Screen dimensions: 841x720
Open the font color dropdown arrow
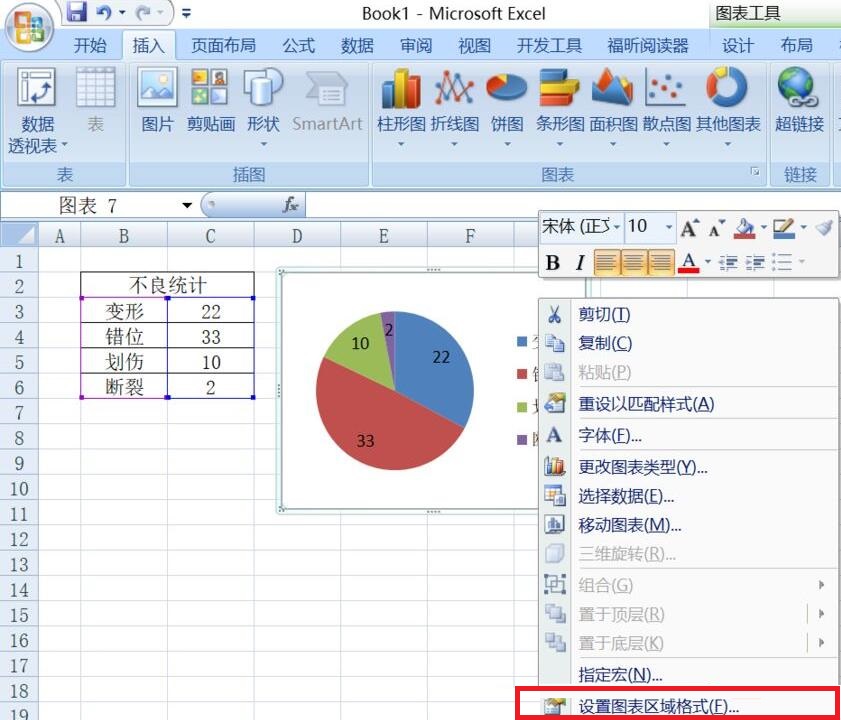[707, 262]
